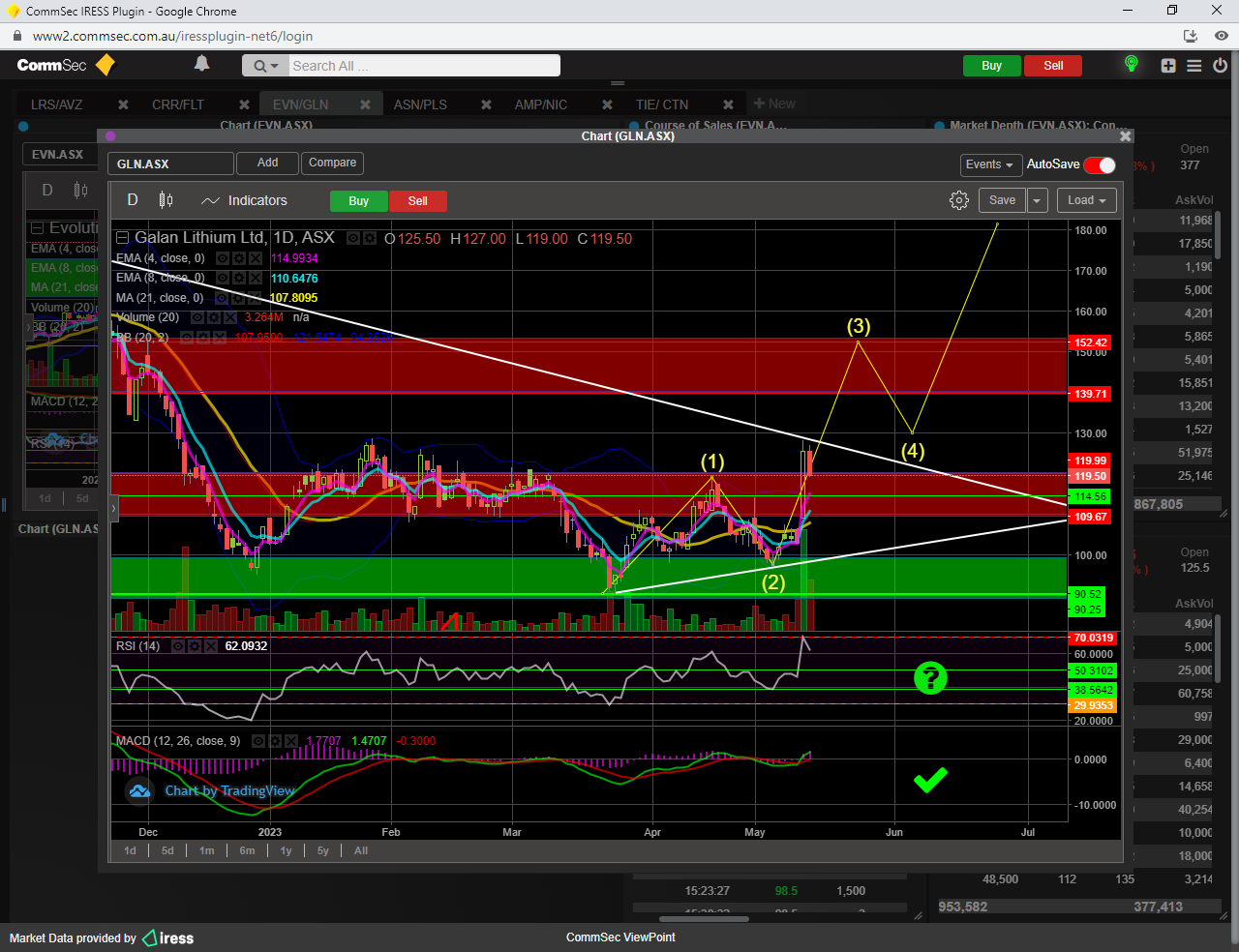Switch to the AMP/NIC tab
1239x952 pixels.
click(541, 104)
